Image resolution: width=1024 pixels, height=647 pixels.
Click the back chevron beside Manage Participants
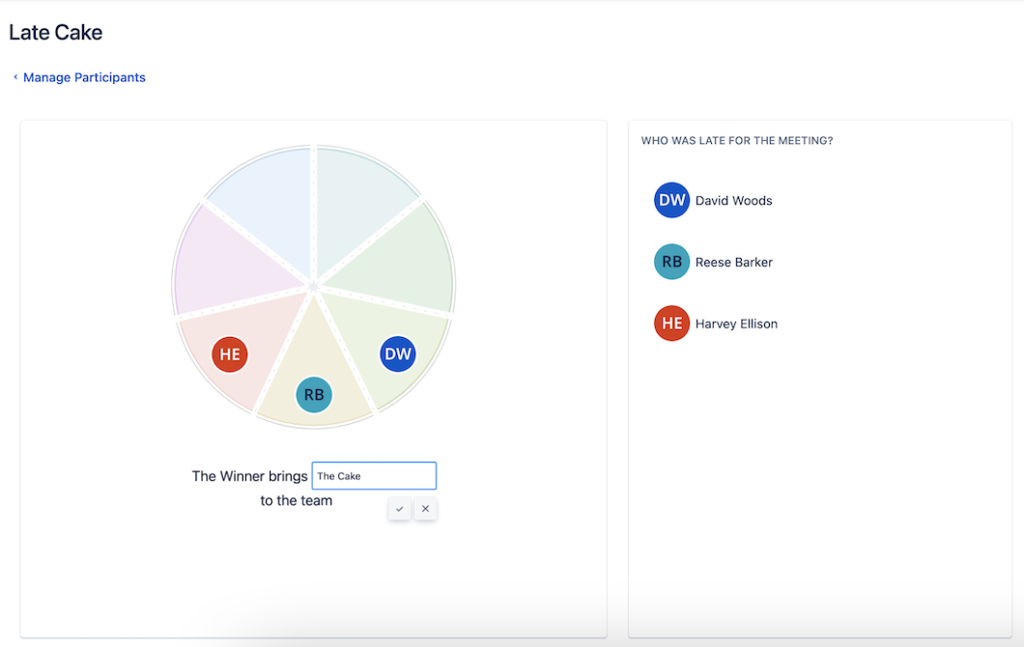pos(15,77)
